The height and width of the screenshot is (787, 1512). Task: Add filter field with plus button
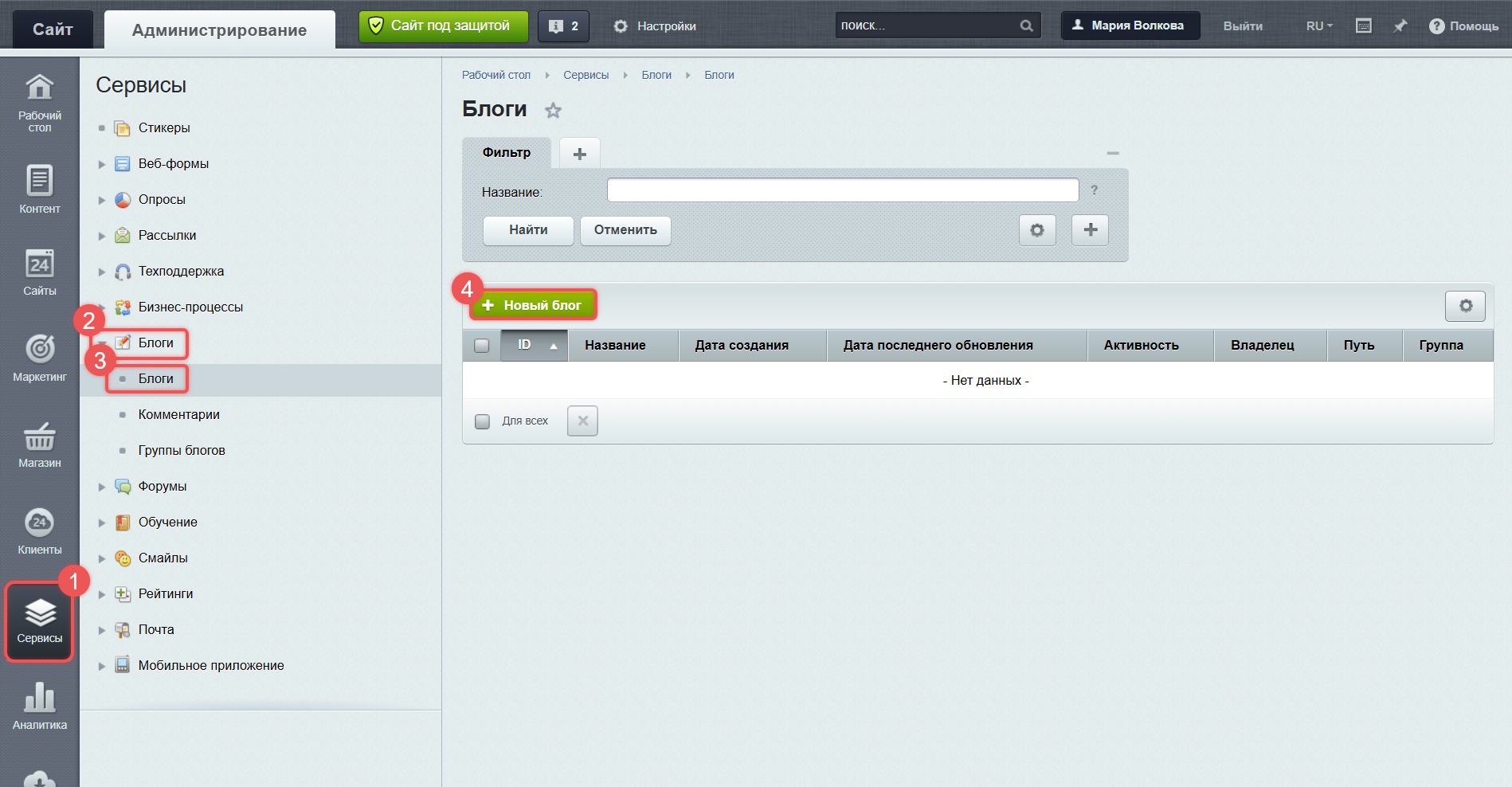coord(1090,230)
